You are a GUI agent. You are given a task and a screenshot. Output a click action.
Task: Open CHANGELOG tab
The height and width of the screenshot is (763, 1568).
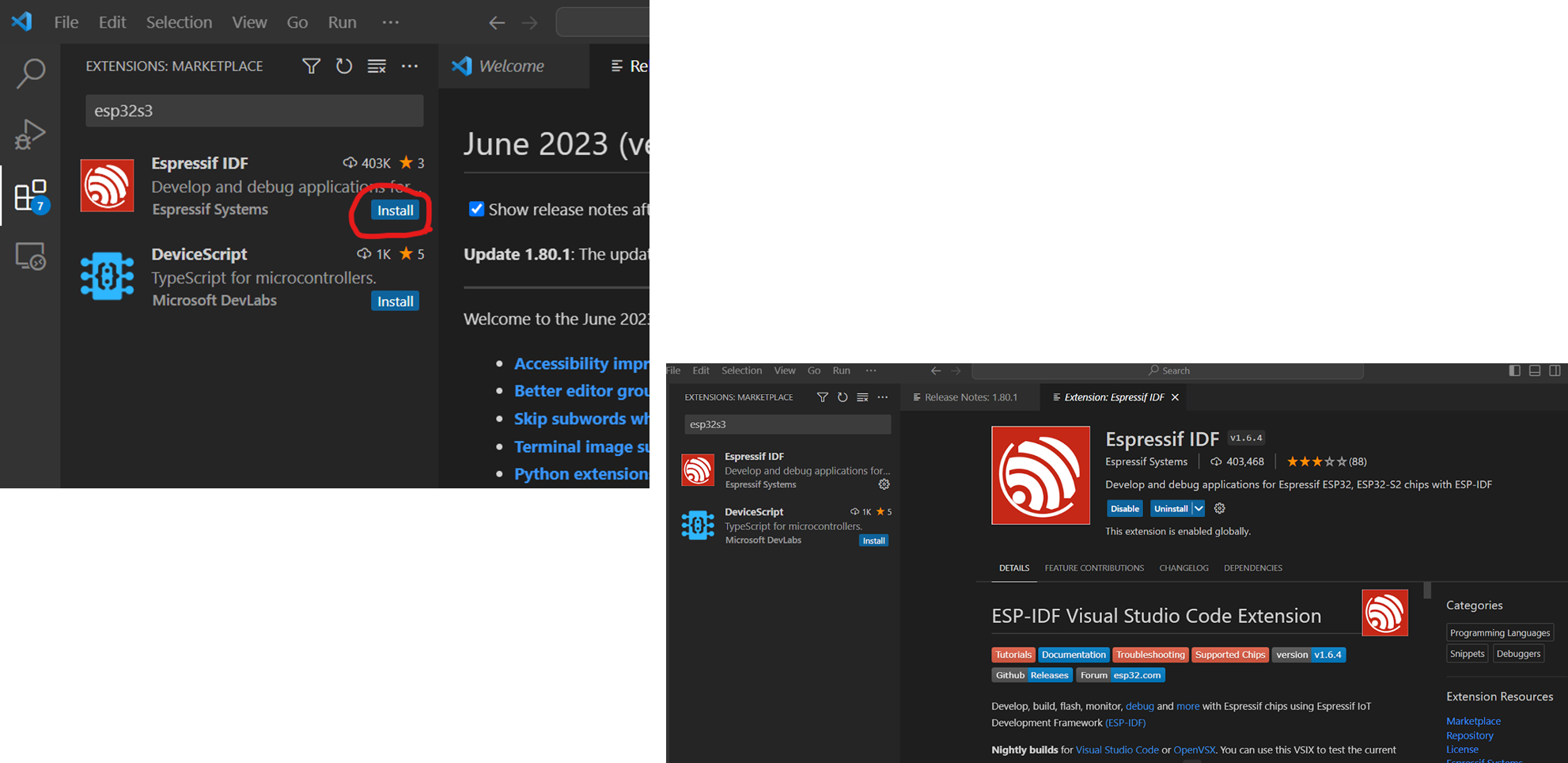1184,568
